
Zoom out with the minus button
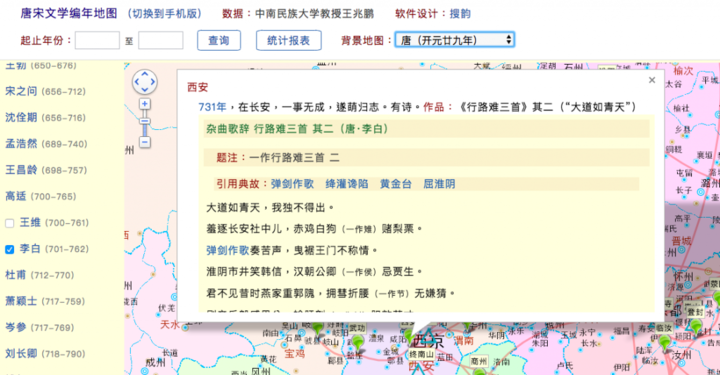point(145,142)
